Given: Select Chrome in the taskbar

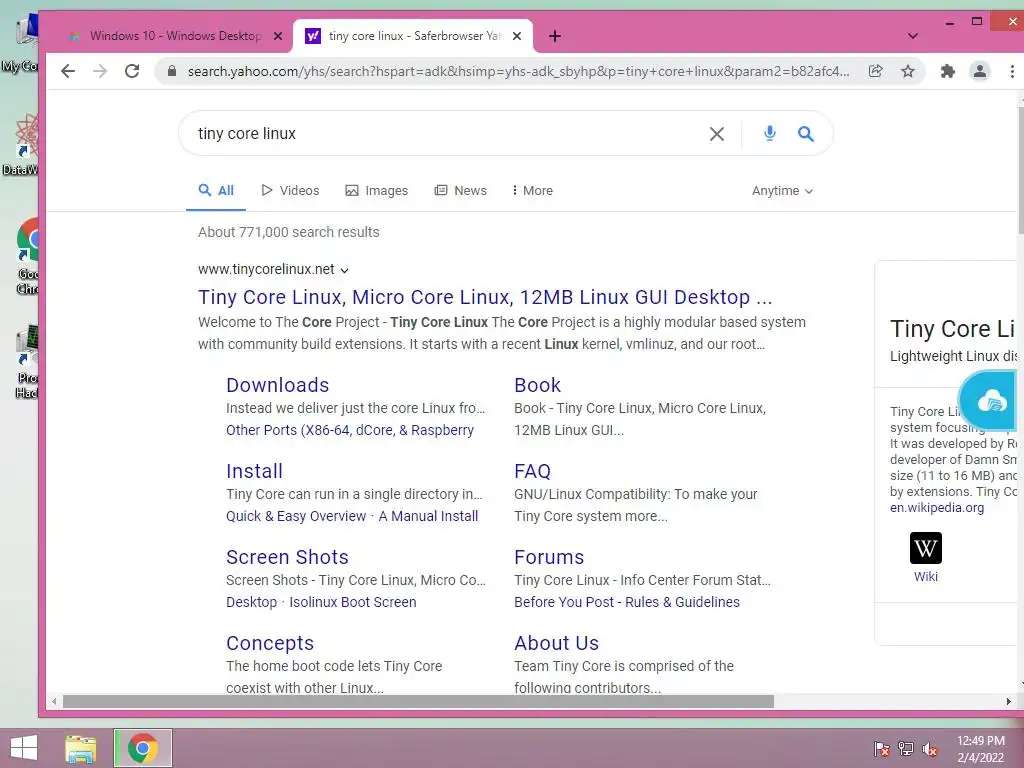Looking at the screenshot, I should click(x=143, y=748).
